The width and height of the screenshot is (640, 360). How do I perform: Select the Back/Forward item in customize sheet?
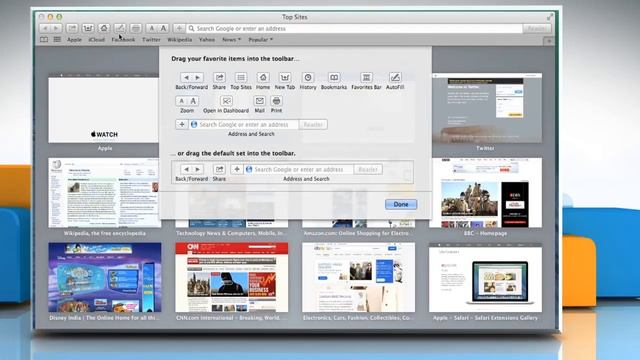click(192, 81)
